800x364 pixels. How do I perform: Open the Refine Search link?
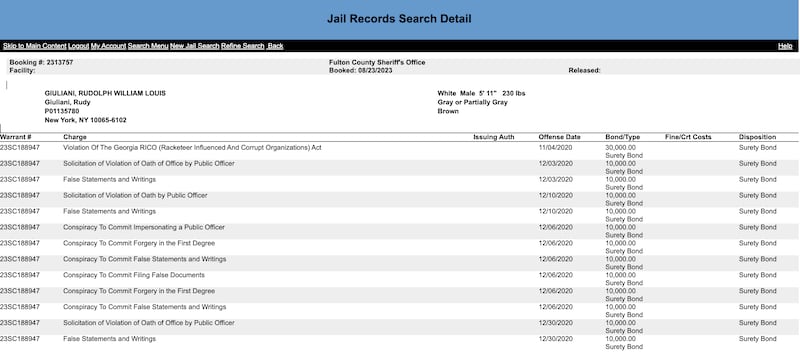(x=243, y=46)
